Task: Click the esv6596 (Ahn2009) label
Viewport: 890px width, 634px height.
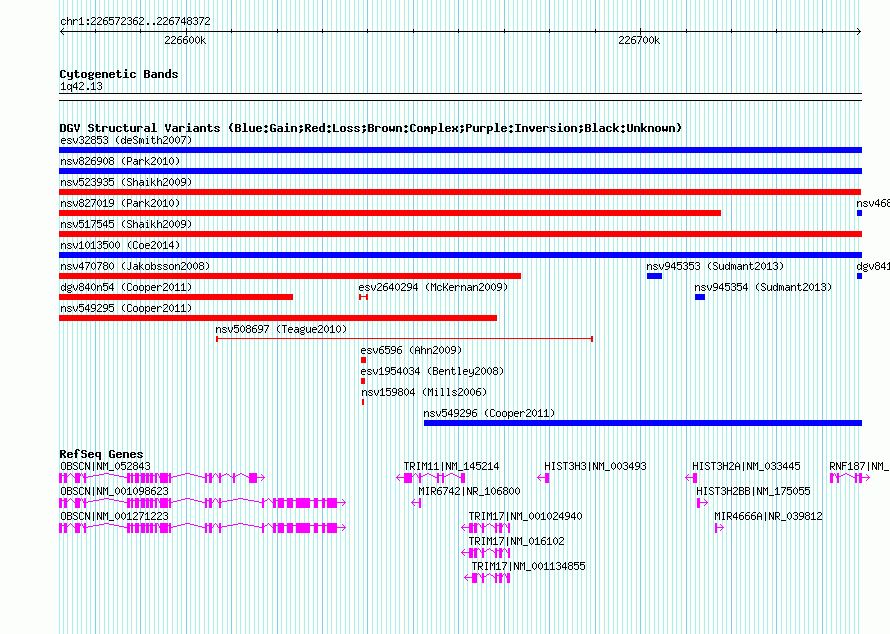Action: pyautogui.click(x=411, y=350)
